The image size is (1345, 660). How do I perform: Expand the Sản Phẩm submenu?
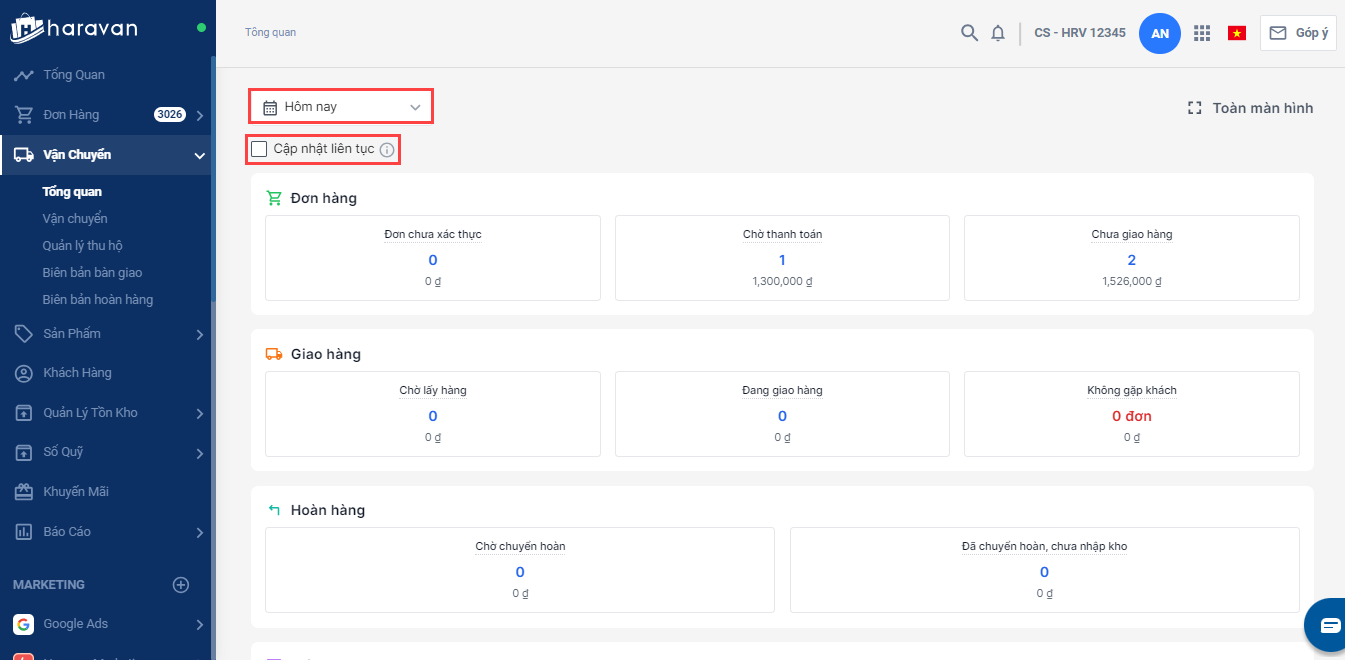[x=199, y=334]
